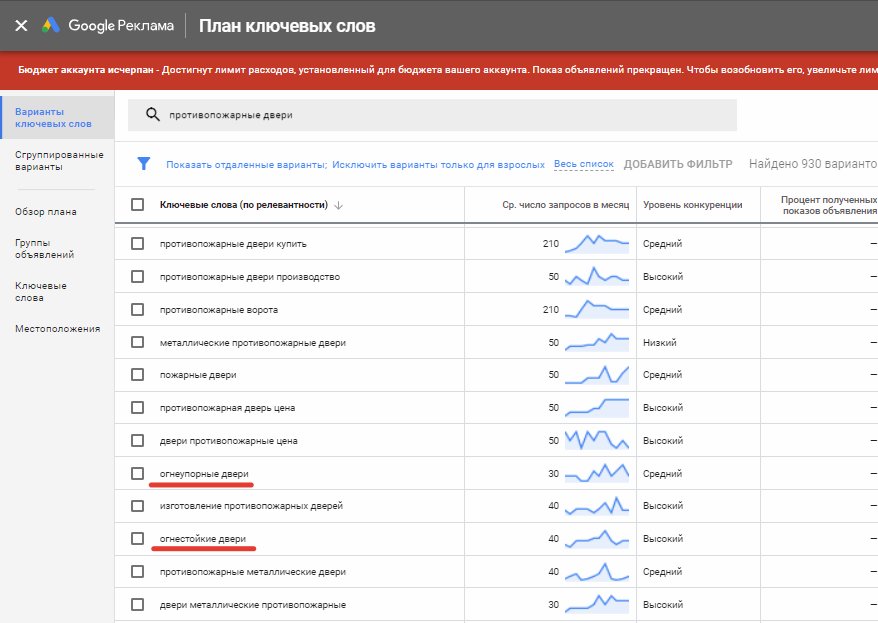Viewport: 878px width, 623px height.
Task: Click search field with 'противопожарные двери'
Action: click(x=432, y=115)
